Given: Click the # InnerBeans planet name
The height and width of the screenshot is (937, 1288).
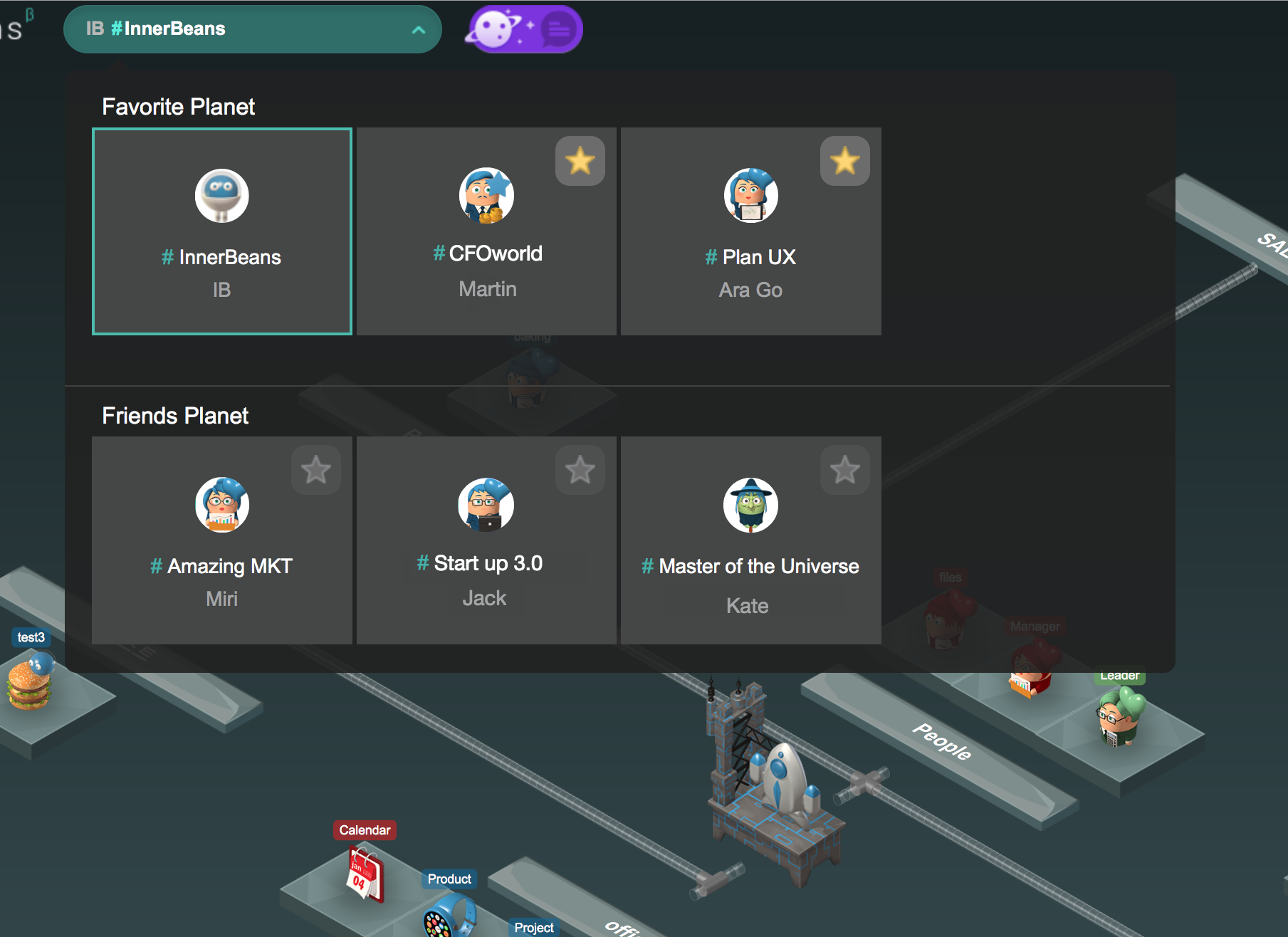Looking at the screenshot, I should 221,257.
